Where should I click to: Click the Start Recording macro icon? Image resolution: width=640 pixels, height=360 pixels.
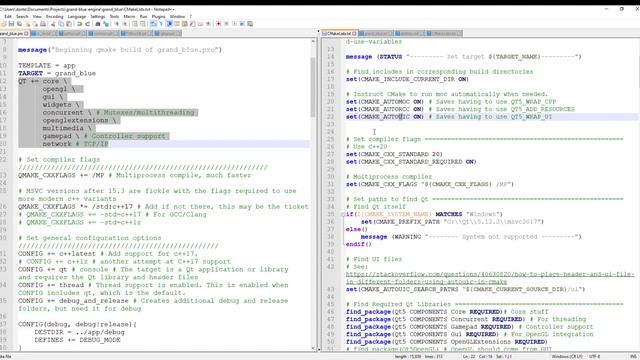click(218, 24)
